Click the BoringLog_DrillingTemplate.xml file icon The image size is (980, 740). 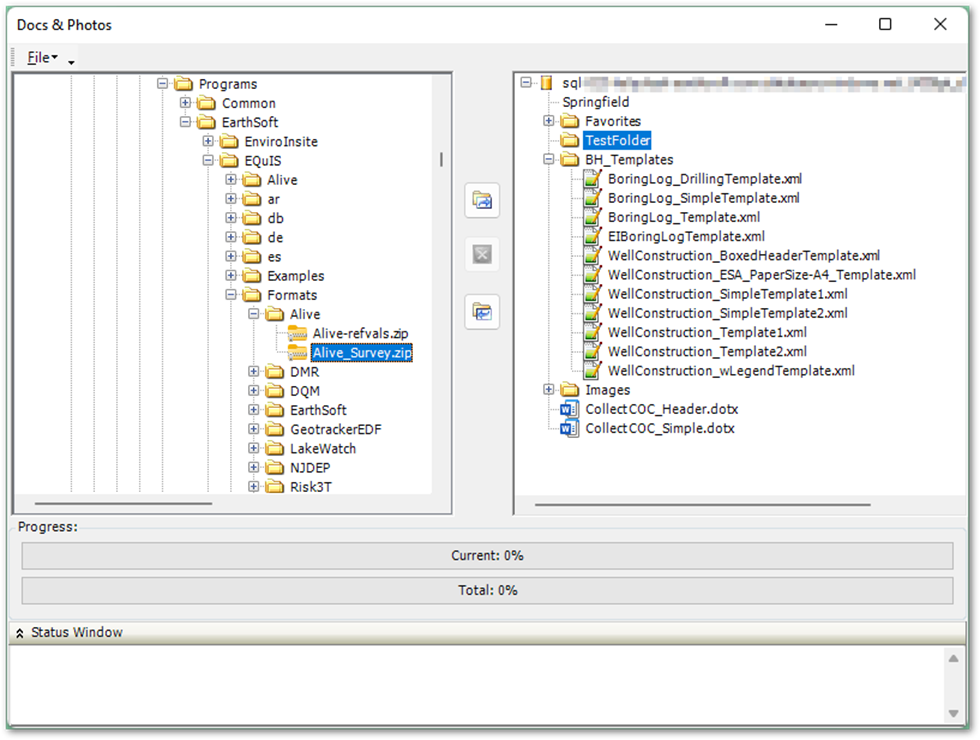click(593, 179)
